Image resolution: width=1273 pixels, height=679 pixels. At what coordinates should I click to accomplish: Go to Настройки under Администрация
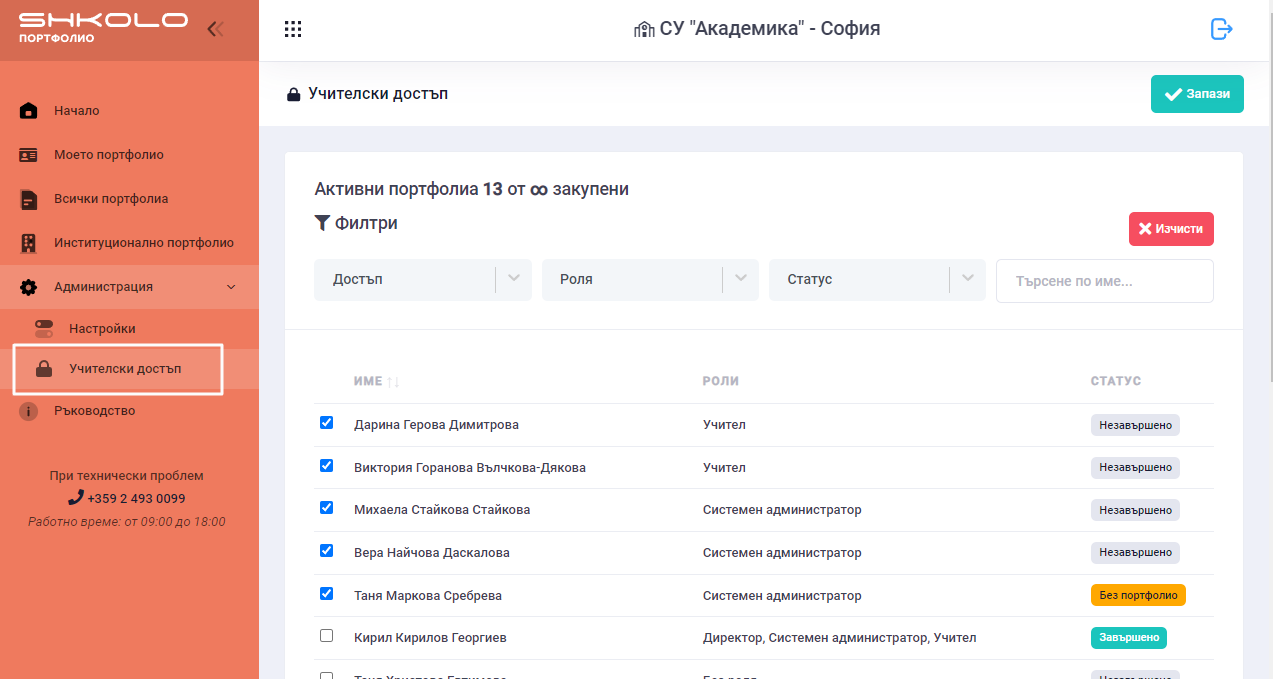(102, 329)
